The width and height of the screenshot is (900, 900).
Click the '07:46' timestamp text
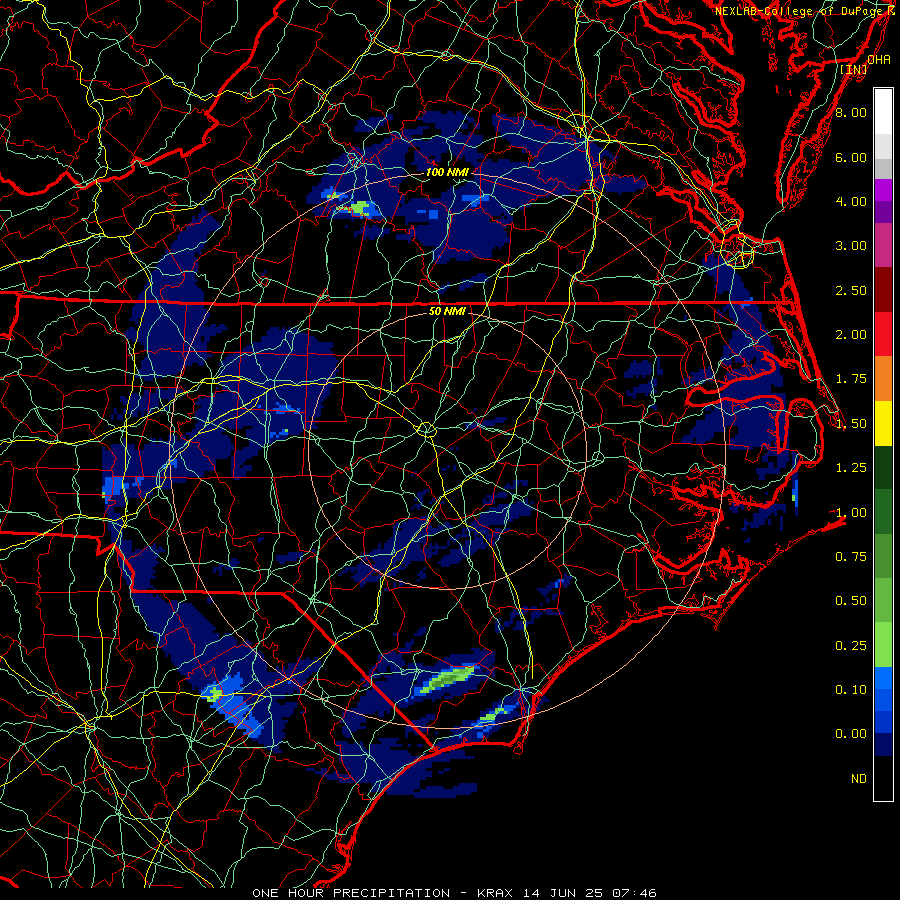click(634, 893)
